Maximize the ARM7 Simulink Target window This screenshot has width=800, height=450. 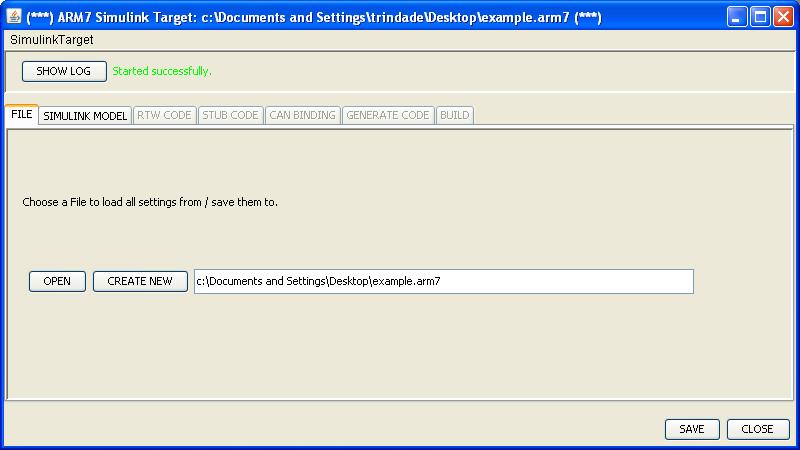tap(760, 17)
